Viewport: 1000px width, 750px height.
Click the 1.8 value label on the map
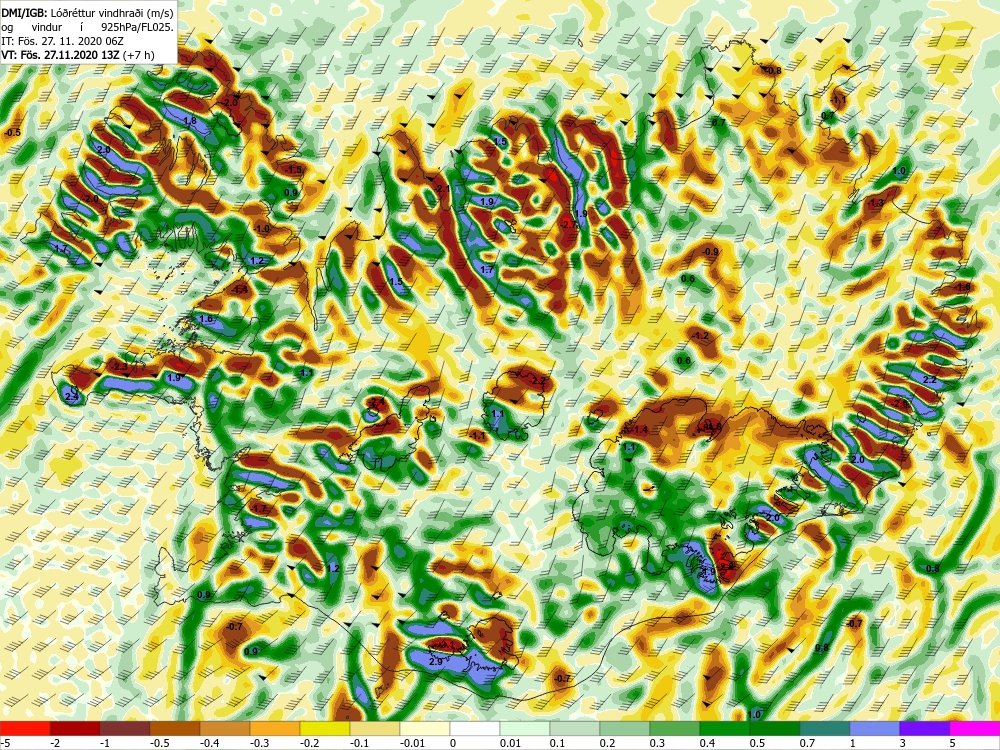[x=190, y=121]
